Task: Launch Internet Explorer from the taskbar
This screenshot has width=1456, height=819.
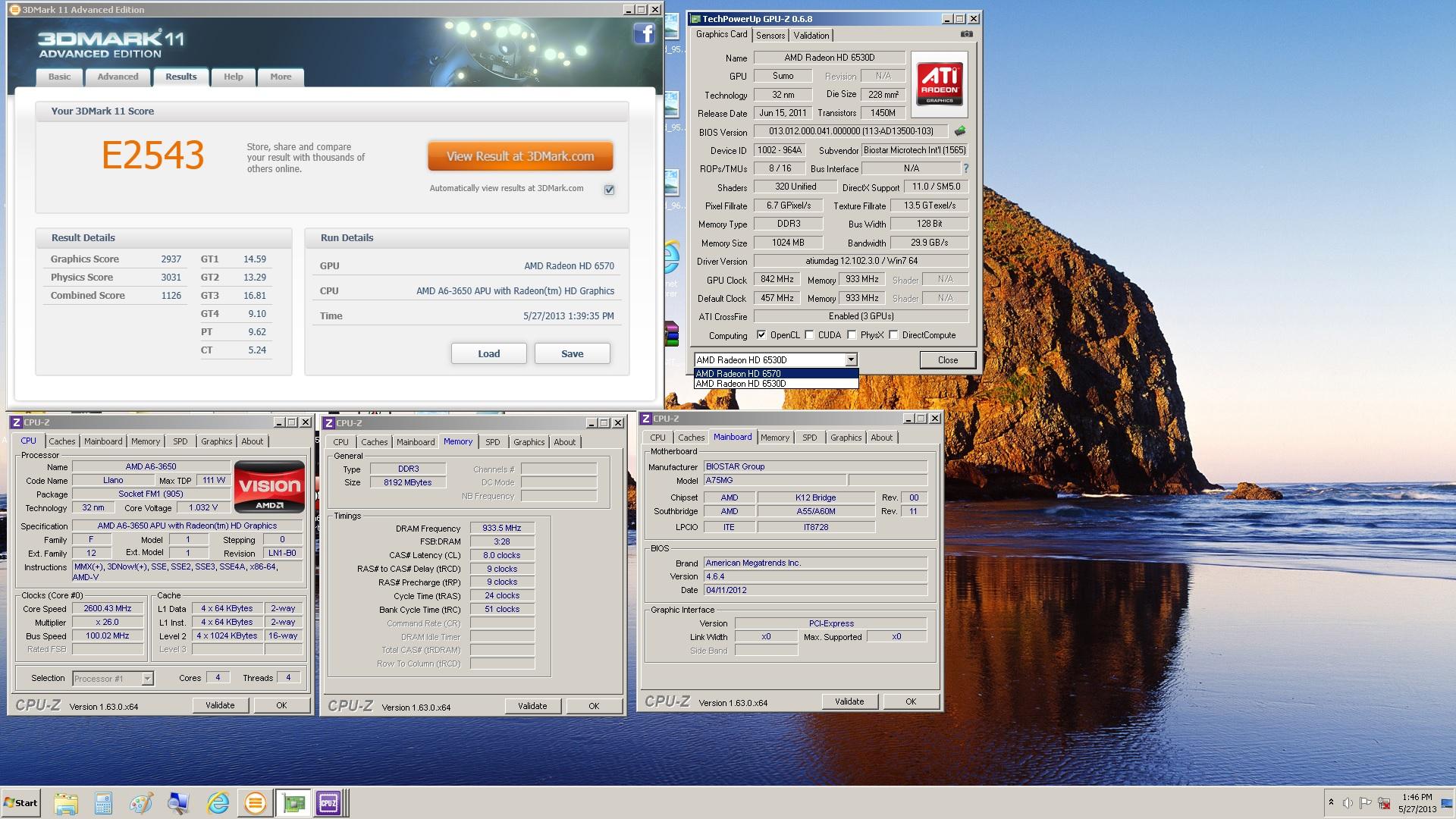Action: [218, 803]
